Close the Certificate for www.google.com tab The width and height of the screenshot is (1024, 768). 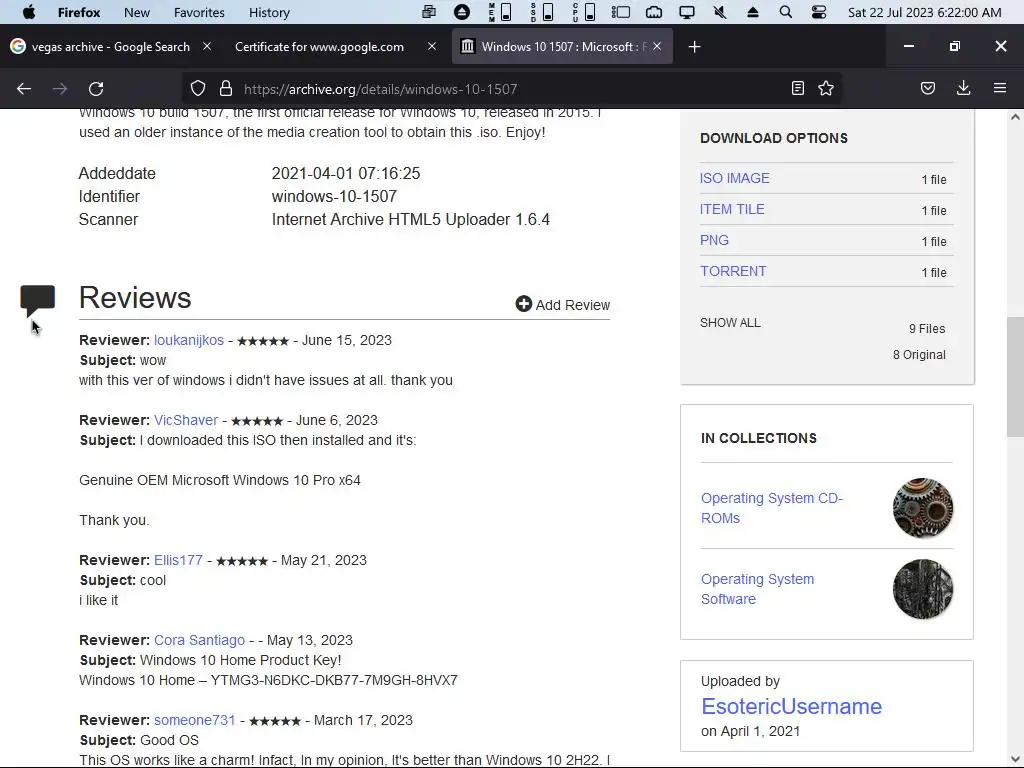pos(432,46)
